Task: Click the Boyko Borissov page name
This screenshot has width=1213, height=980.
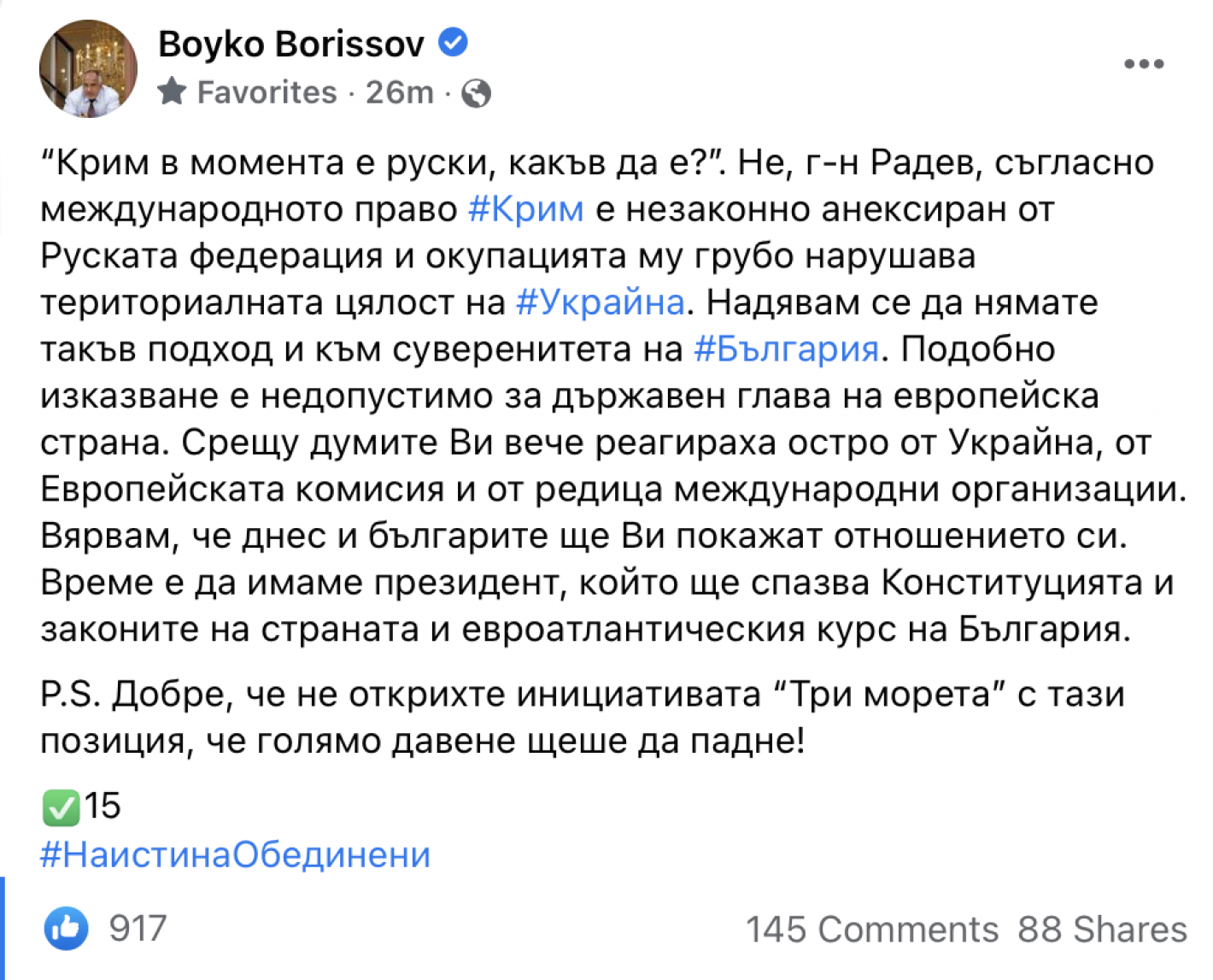Action: [290, 44]
